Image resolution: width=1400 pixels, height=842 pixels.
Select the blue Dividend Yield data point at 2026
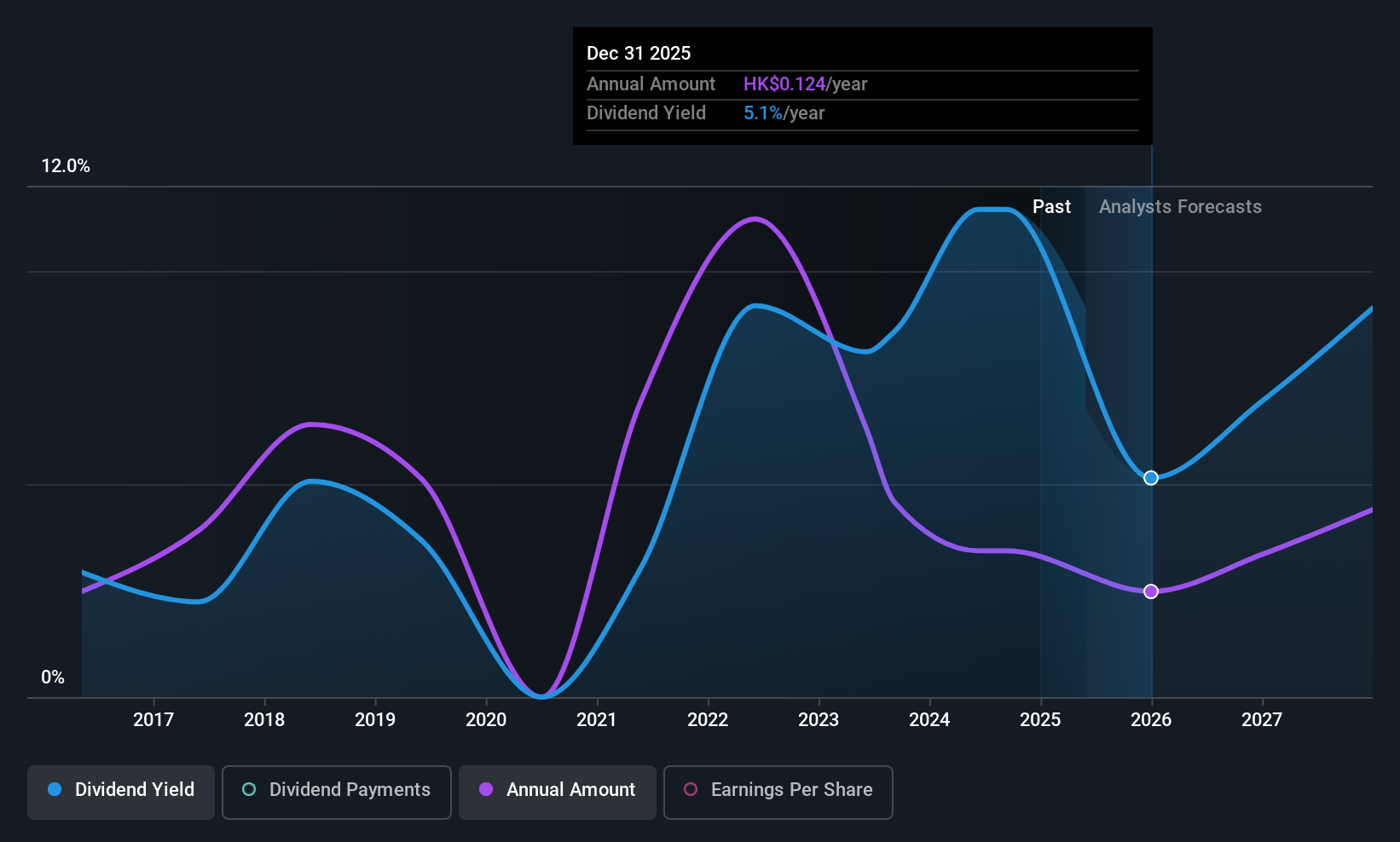click(1151, 478)
